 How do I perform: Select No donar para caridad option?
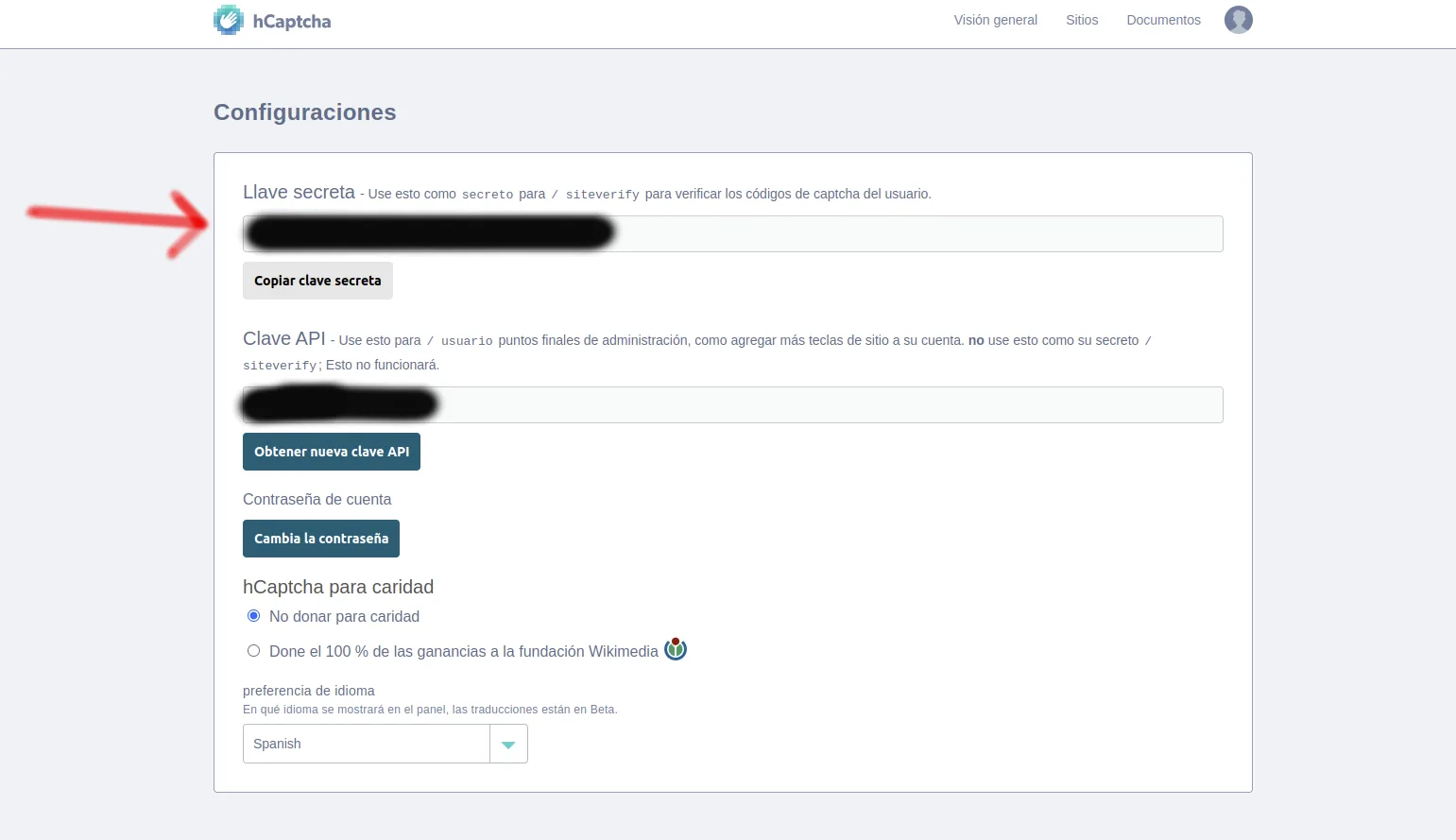click(253, 616)
